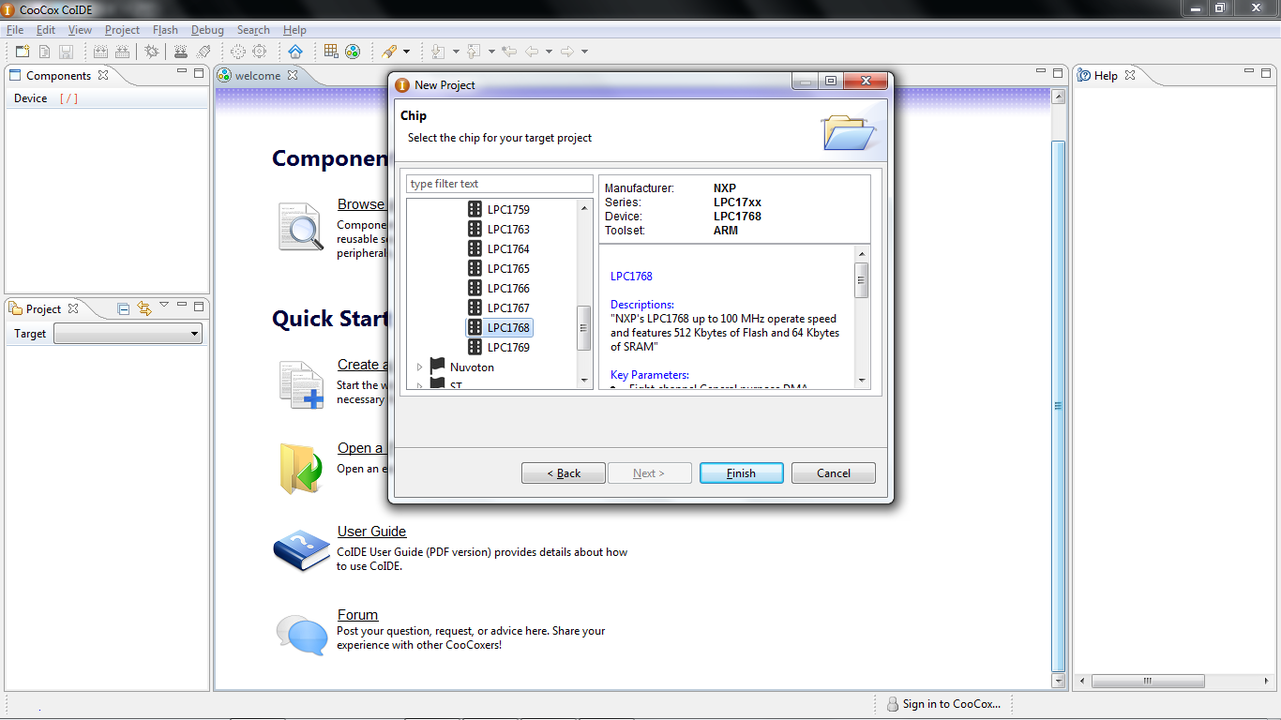
Task: Open dropdown arrow beside Next Annotation icon
Action: [x=456, y=51]
